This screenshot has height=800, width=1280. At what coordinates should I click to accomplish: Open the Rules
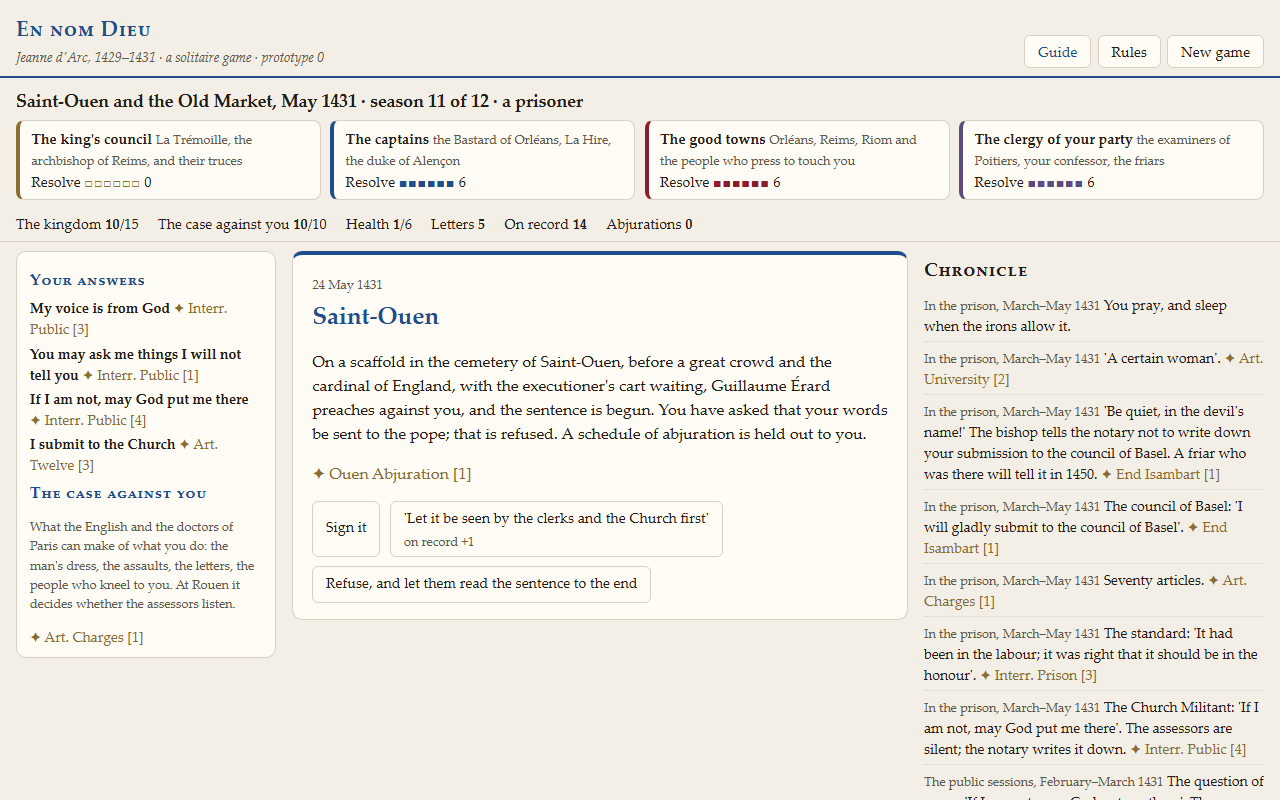coord(1129,52)
